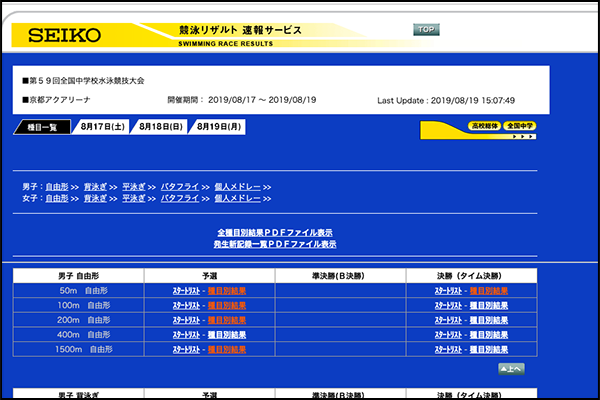
Task: Open 50m 自由形 heats start list
Action: tap(188, 291)
